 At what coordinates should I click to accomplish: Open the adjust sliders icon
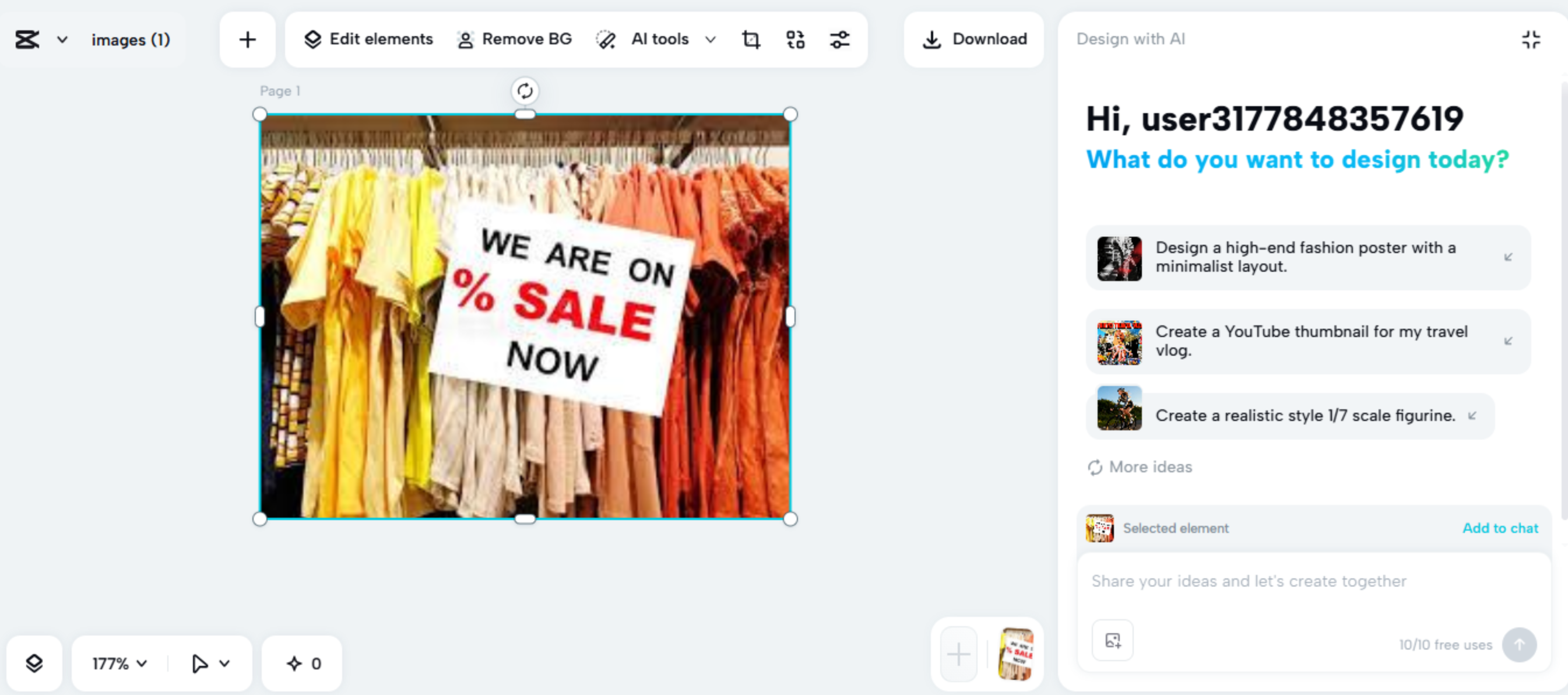(x=839, y=40)
